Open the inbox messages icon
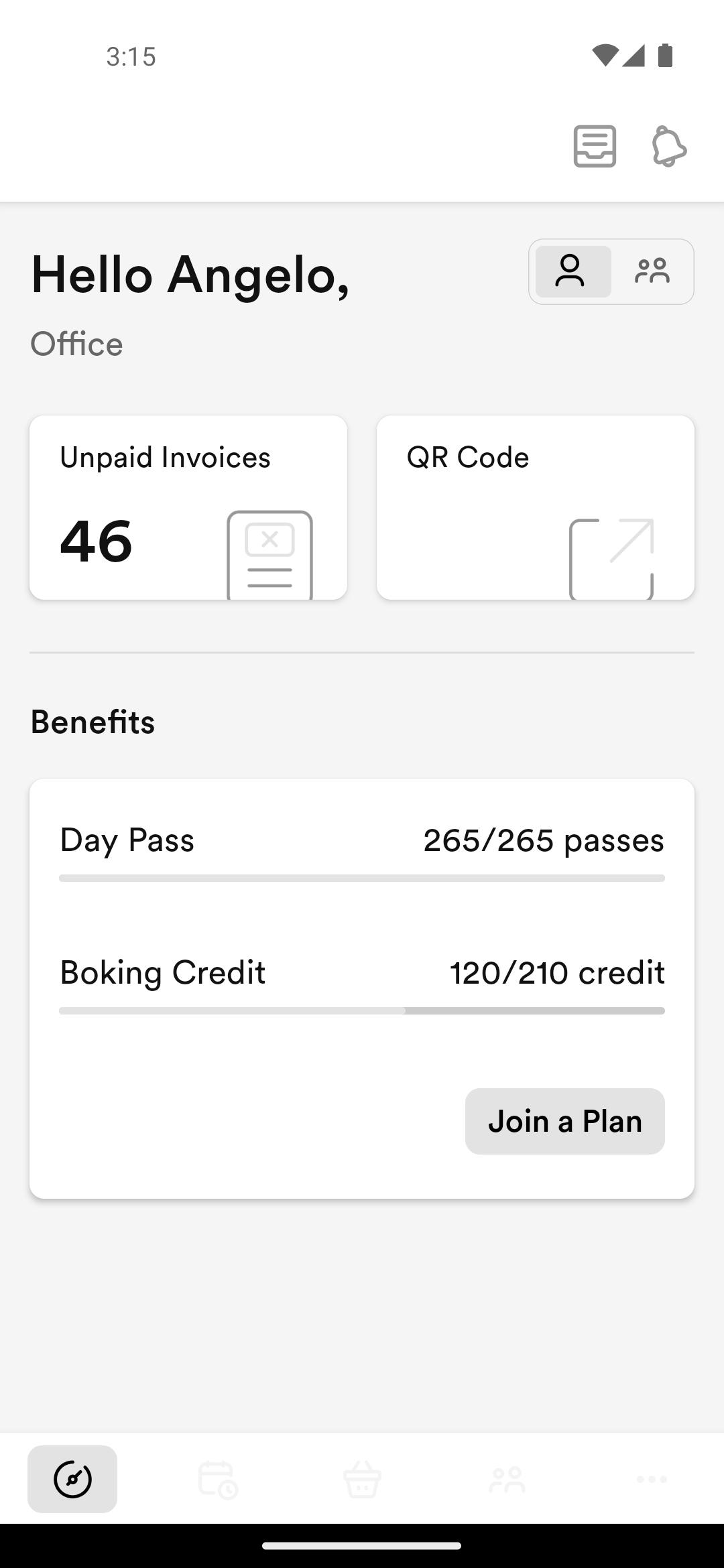This screenshot has width=724, height=1568. point(595,146)
